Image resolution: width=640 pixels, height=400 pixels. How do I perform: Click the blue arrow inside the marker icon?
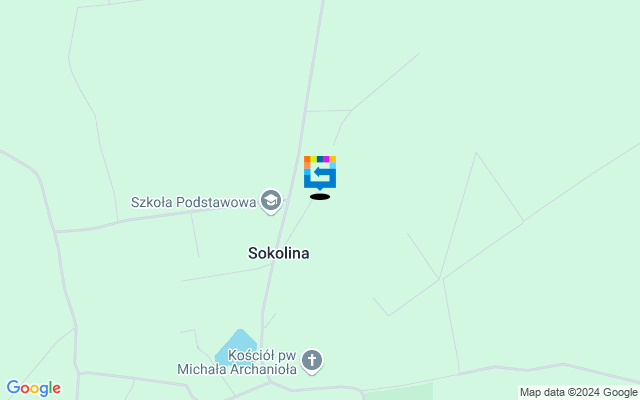322,172
